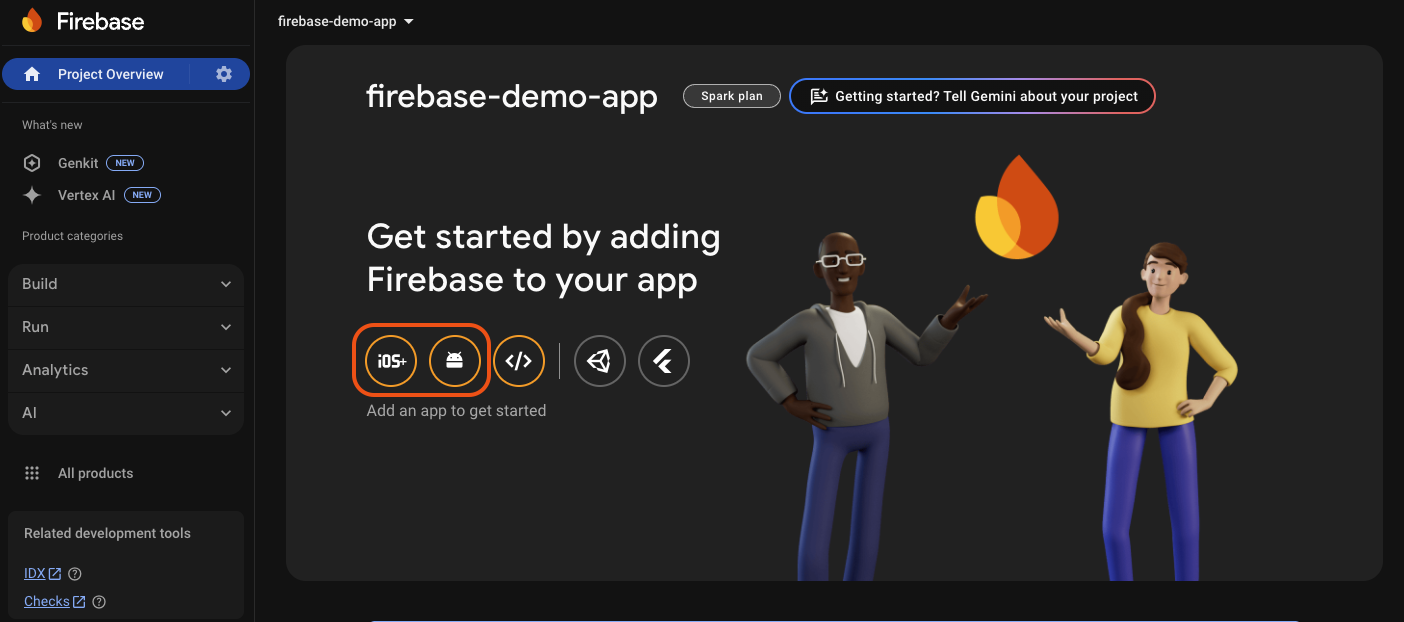Open the IDX link

point(35,574)
